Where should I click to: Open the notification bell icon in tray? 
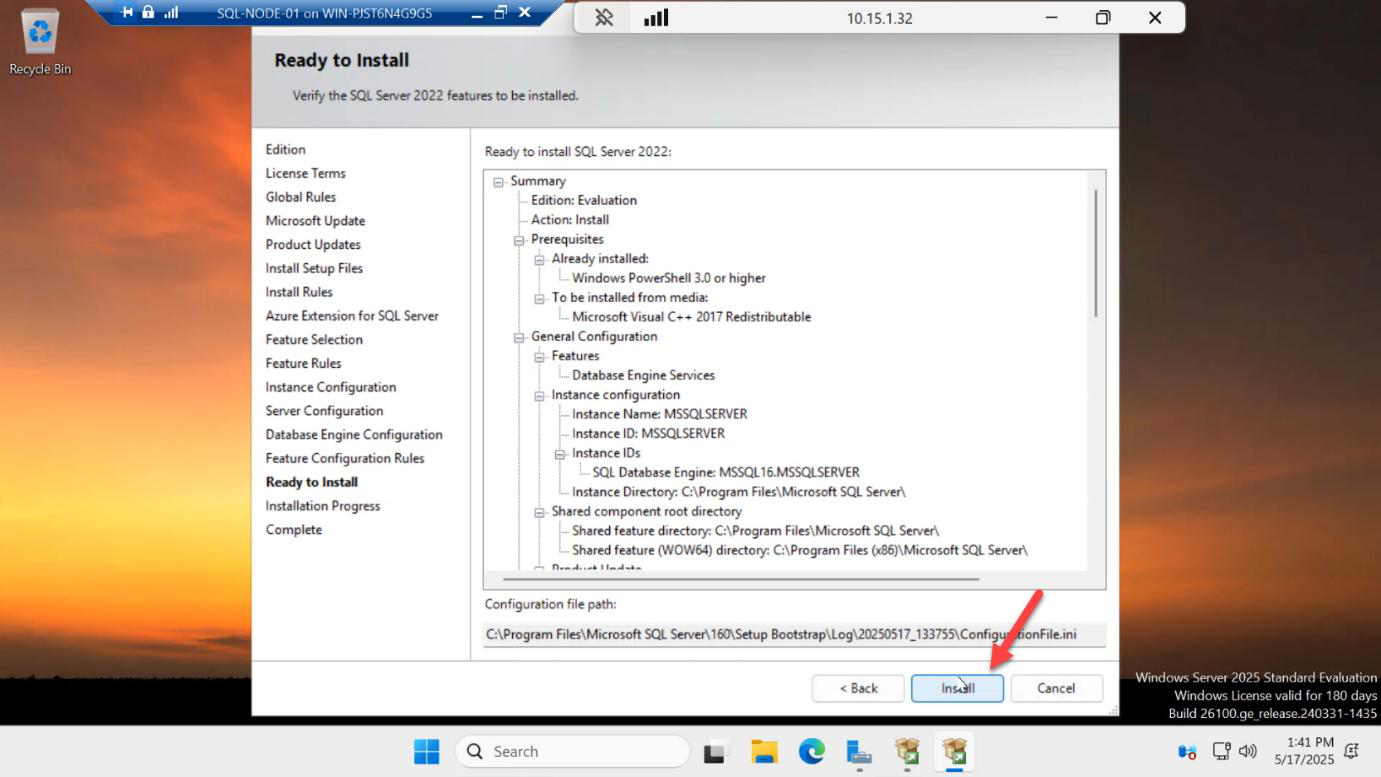(1352, 751)
